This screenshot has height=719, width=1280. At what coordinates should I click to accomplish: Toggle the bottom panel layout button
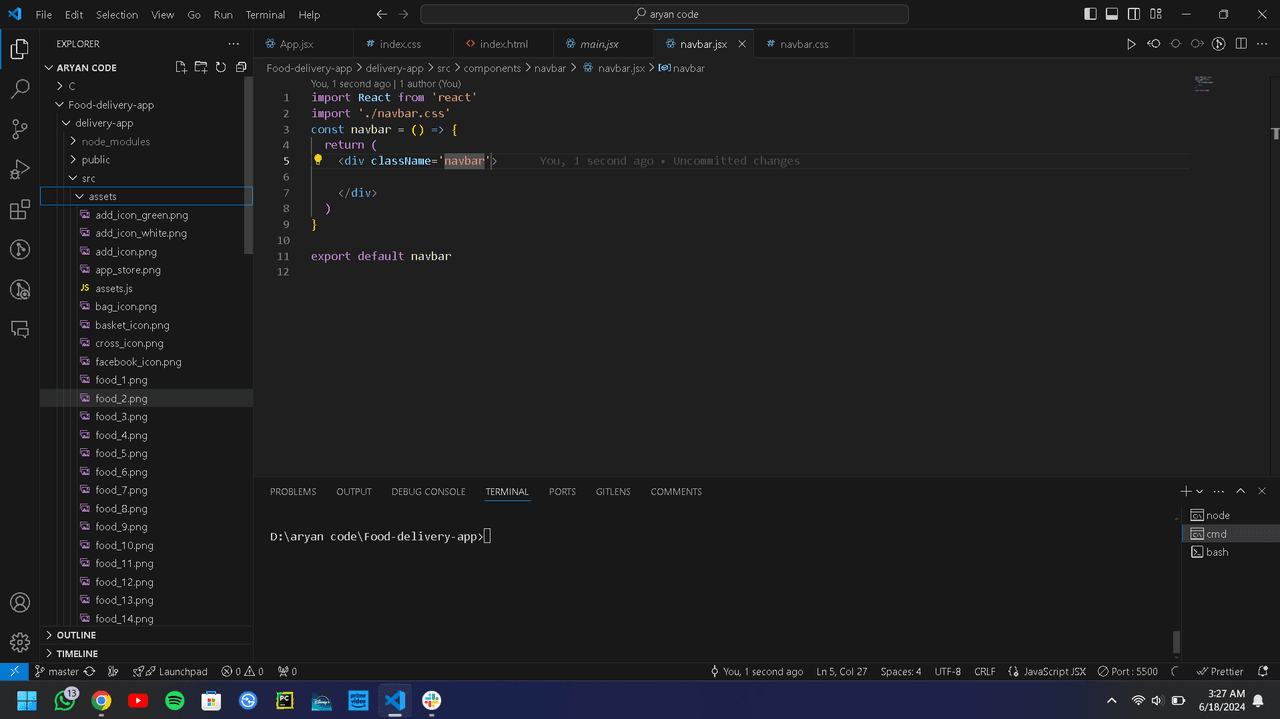pos(1112,15)
